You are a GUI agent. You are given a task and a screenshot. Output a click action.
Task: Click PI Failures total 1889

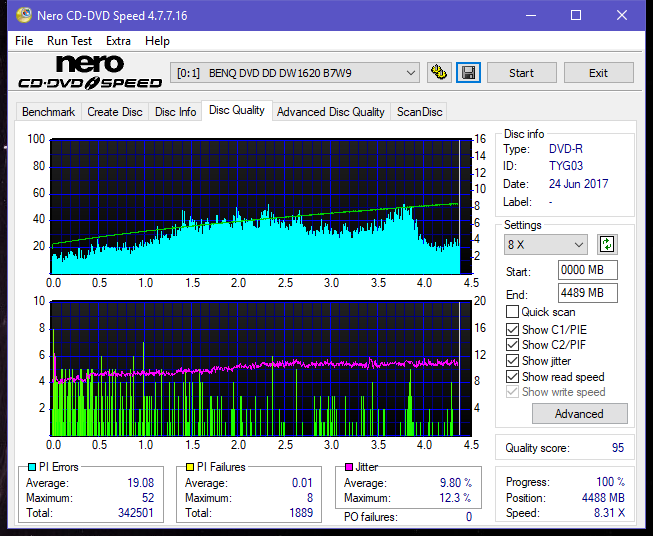pos(301,513)
